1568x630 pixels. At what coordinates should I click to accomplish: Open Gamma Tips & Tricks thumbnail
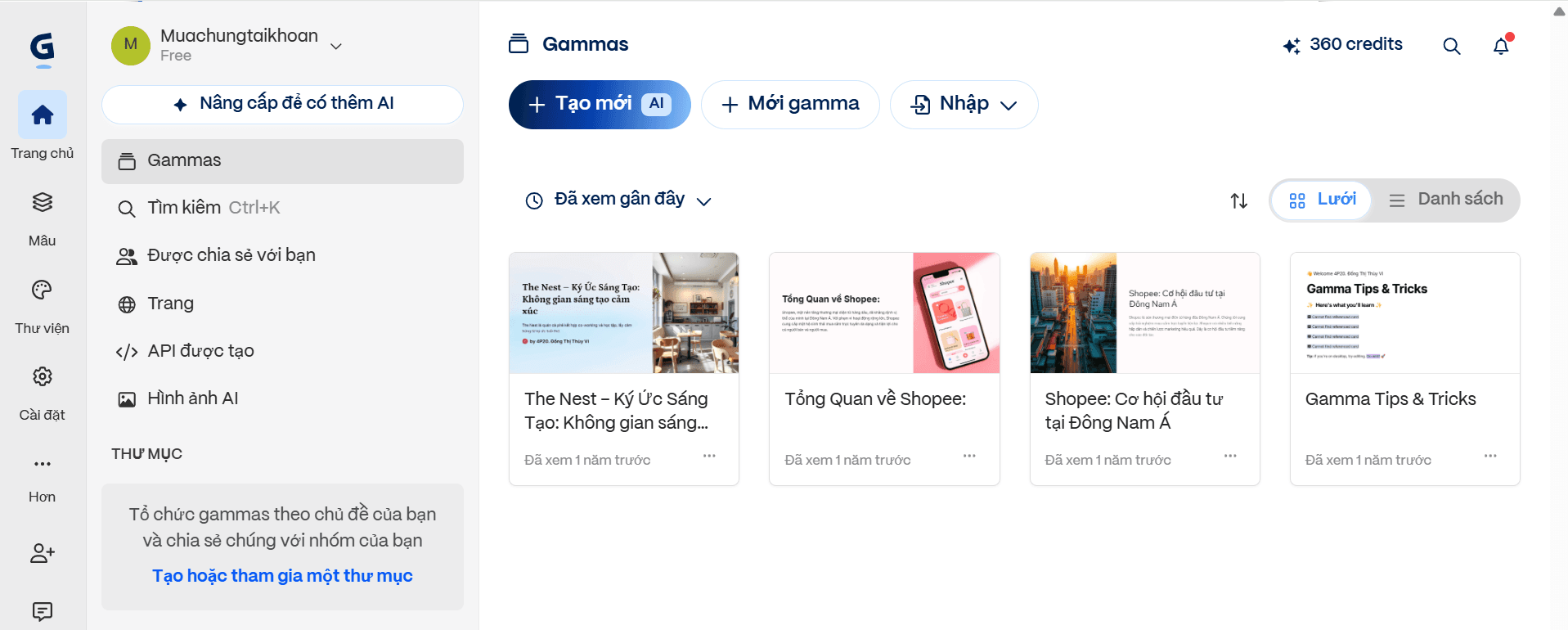click(x=1405, y=313)
